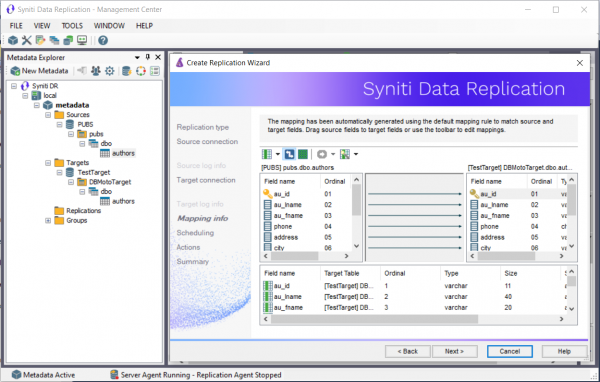The width and height of the screenshot is (600, 382).
Task: Collapse the TestTarget connection node
Action: (59, 173)
